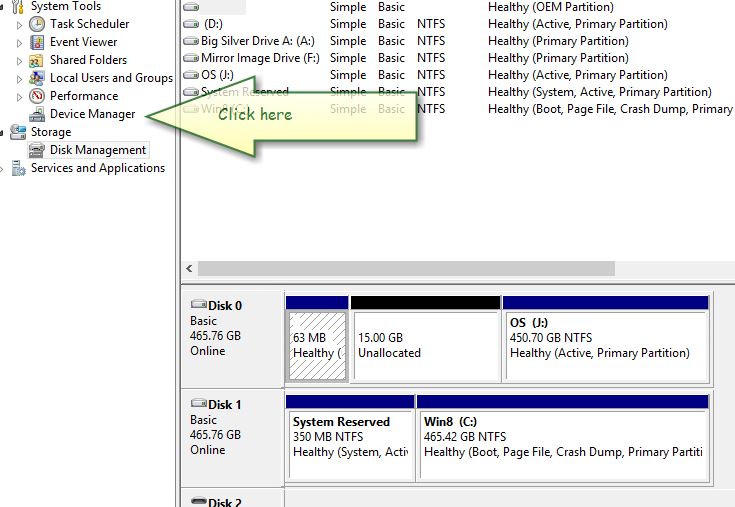Select the System Reserved 350 MB partition
735x507 pixels.
click(351, 445)
